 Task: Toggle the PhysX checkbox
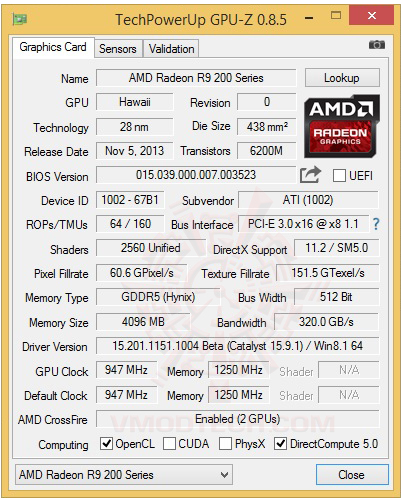[225, 443]
